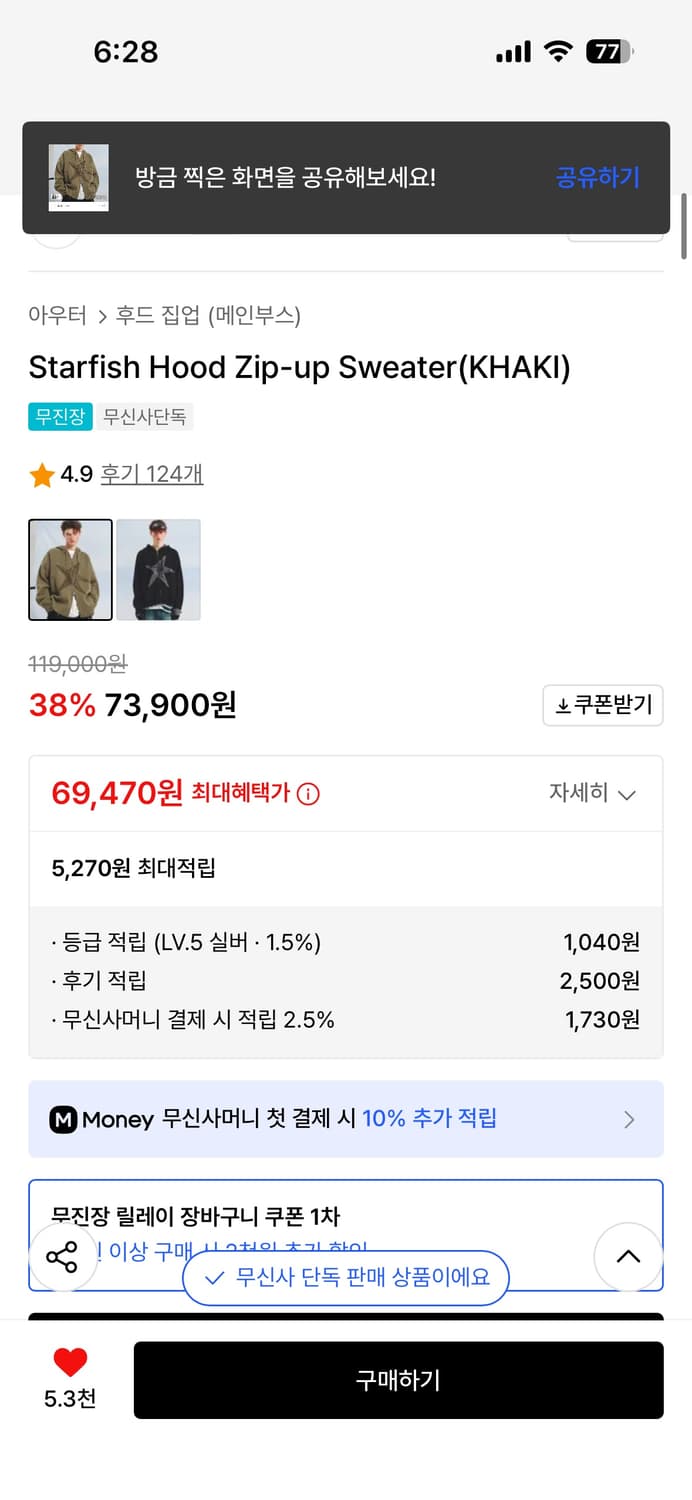
Task: Open the share icon at bottom left
Action: coord(62,1257)
